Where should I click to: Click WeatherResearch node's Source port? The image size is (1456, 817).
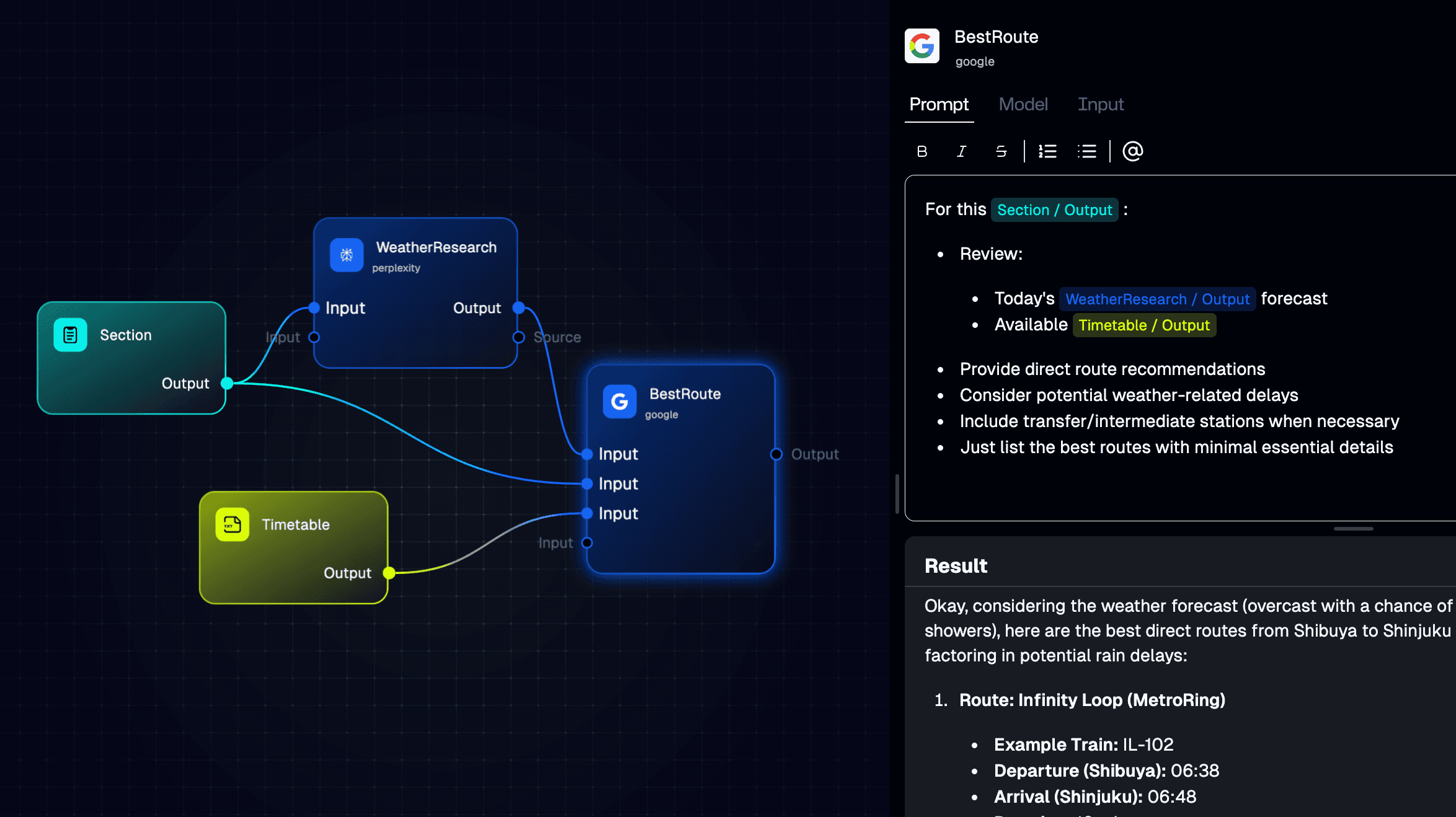click(x=519, y=337)
